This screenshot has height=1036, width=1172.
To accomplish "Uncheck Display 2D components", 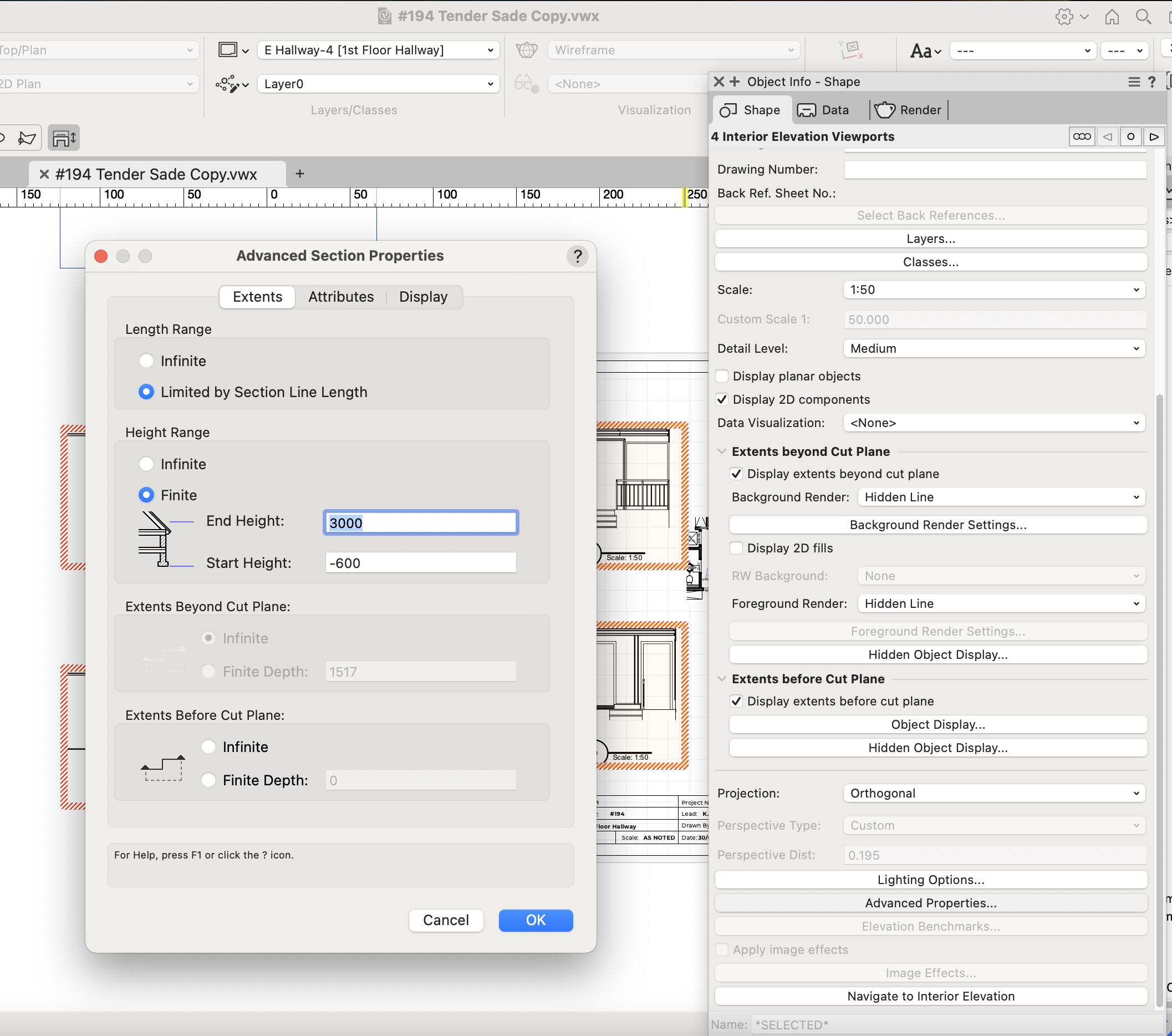I will pyautogui.click(x=722, y=399).
